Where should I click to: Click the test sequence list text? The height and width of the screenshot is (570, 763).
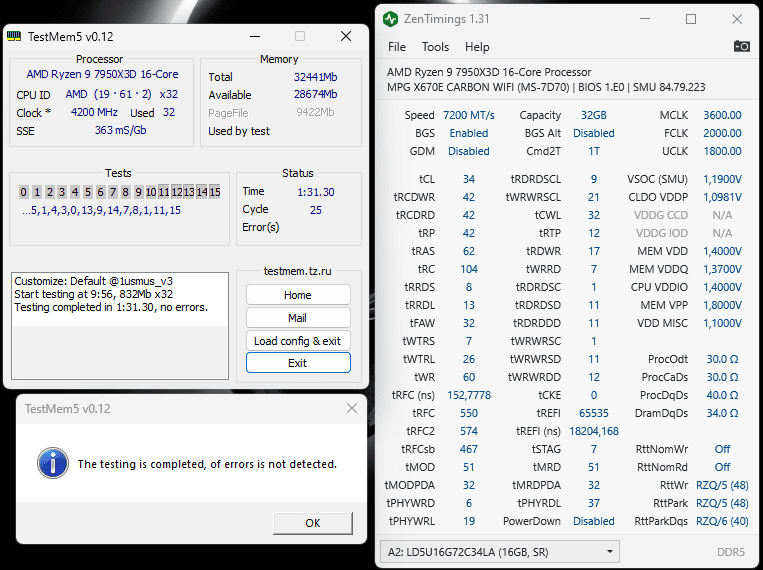tap(101, 211)
